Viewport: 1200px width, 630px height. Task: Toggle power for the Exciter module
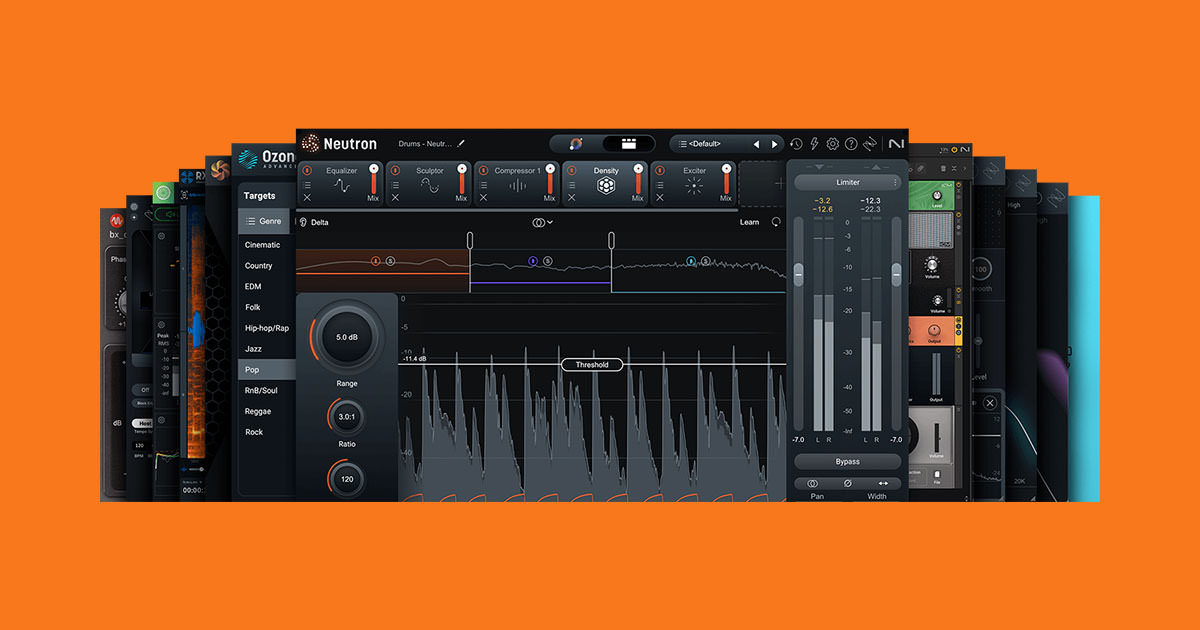(x=659, y=170)
